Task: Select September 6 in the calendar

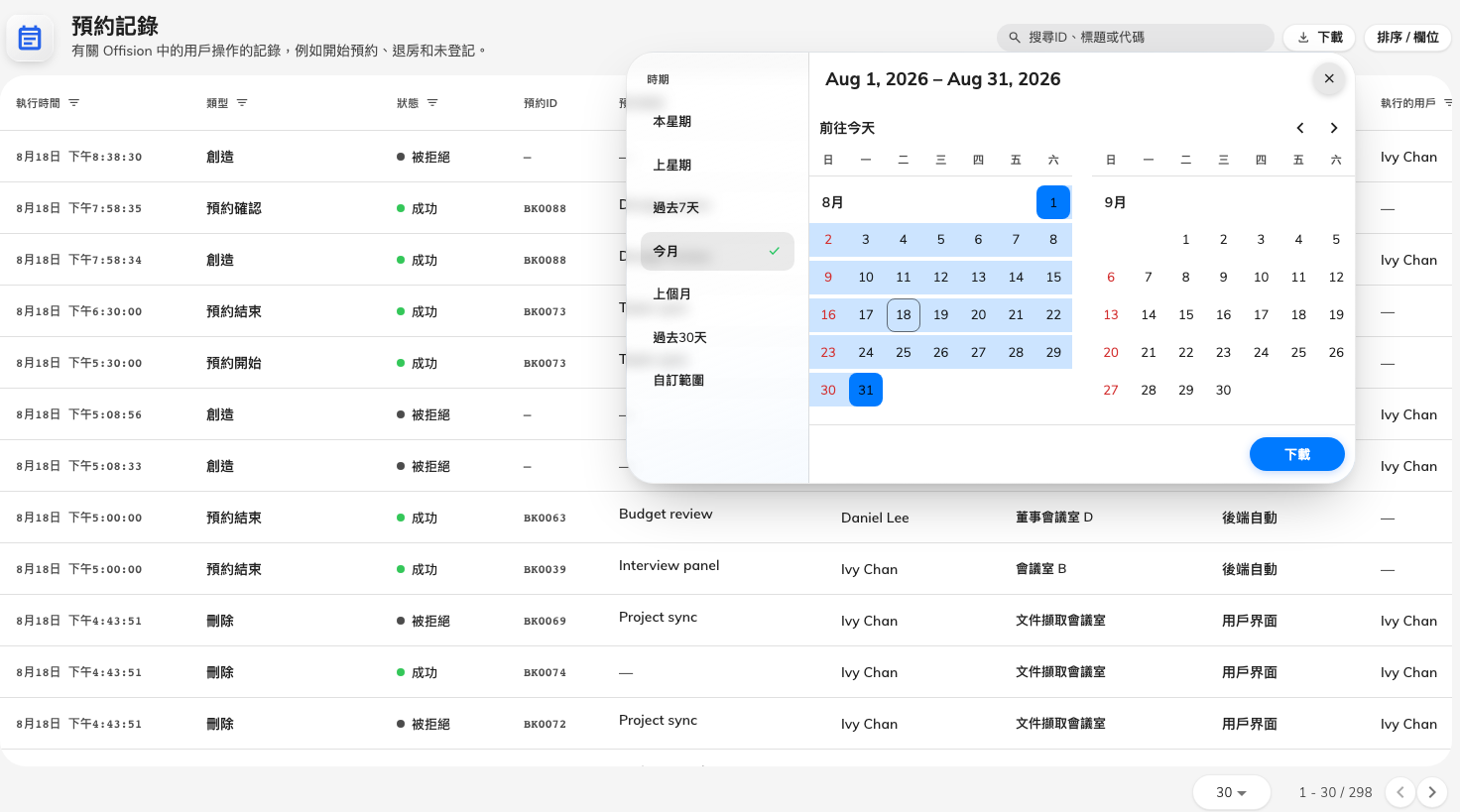Action: click(x=1111, y=278)
